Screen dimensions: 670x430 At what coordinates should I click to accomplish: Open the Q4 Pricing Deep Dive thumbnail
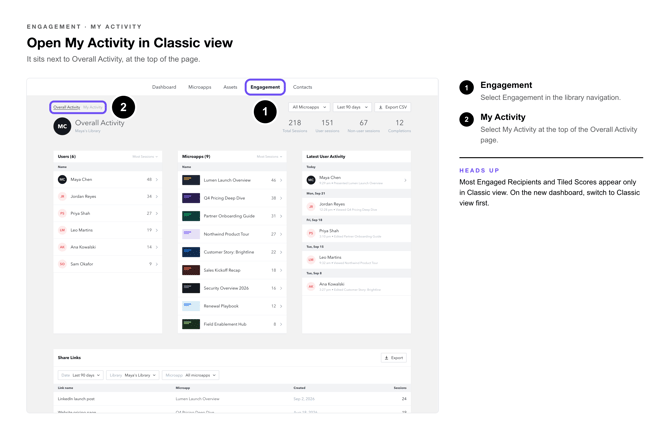(x=191, y=198)
